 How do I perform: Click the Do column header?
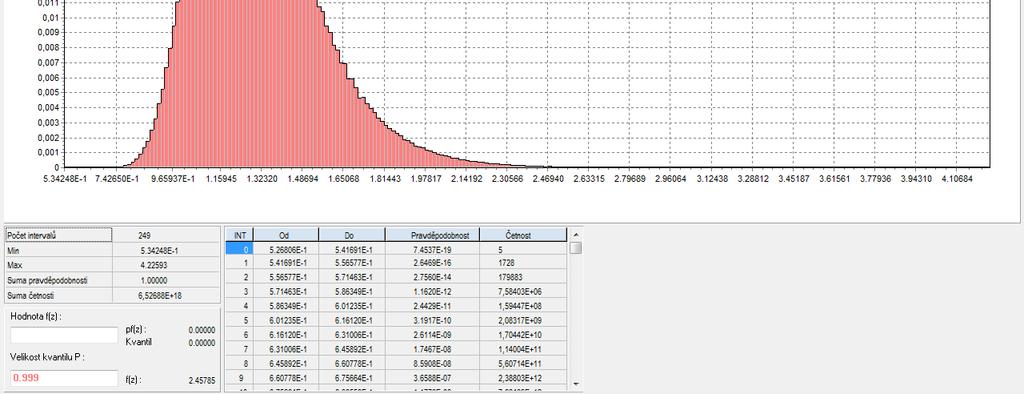352,235
